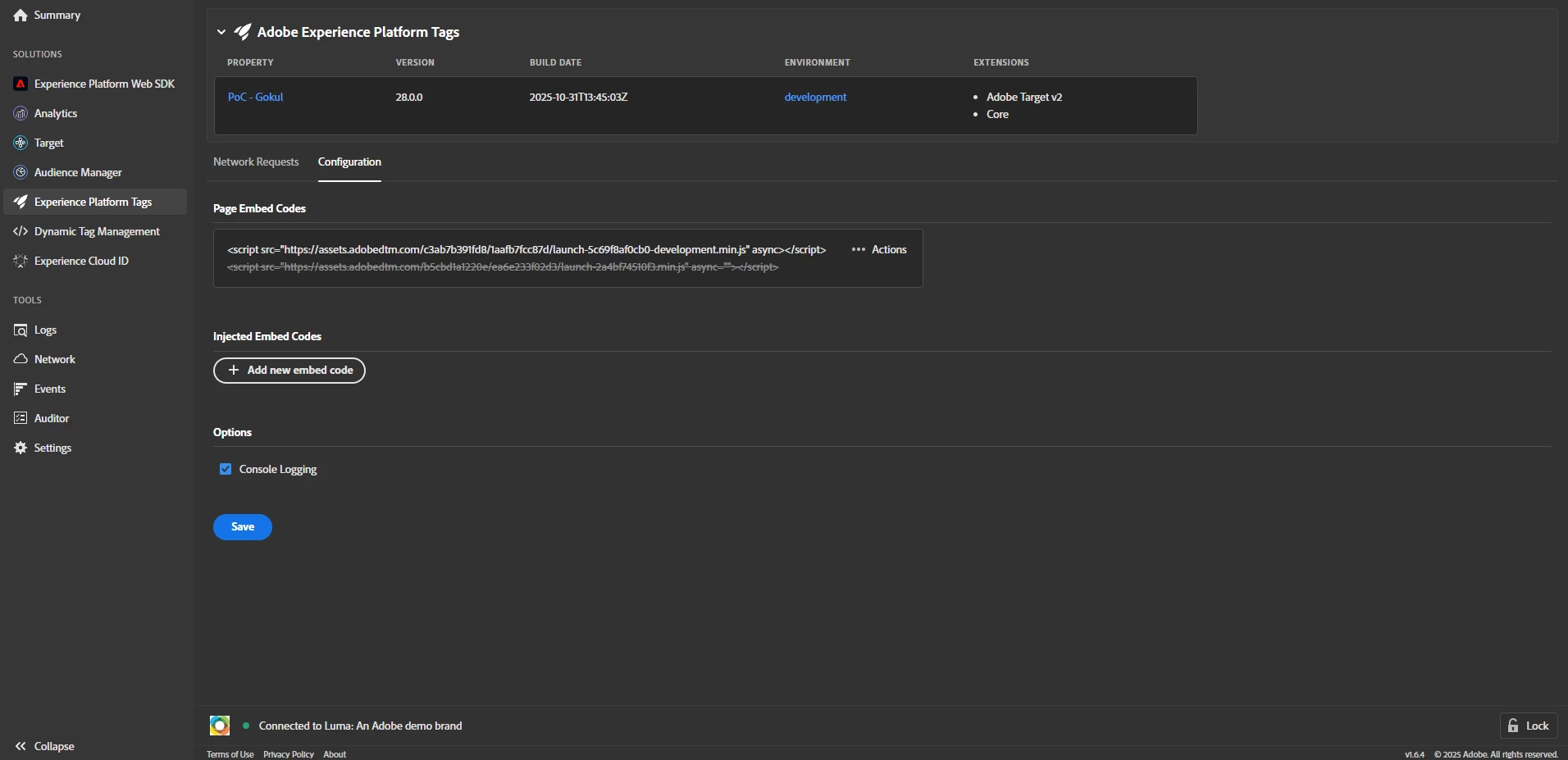Open Audience Manager in the sidebar

click(78, 172)
